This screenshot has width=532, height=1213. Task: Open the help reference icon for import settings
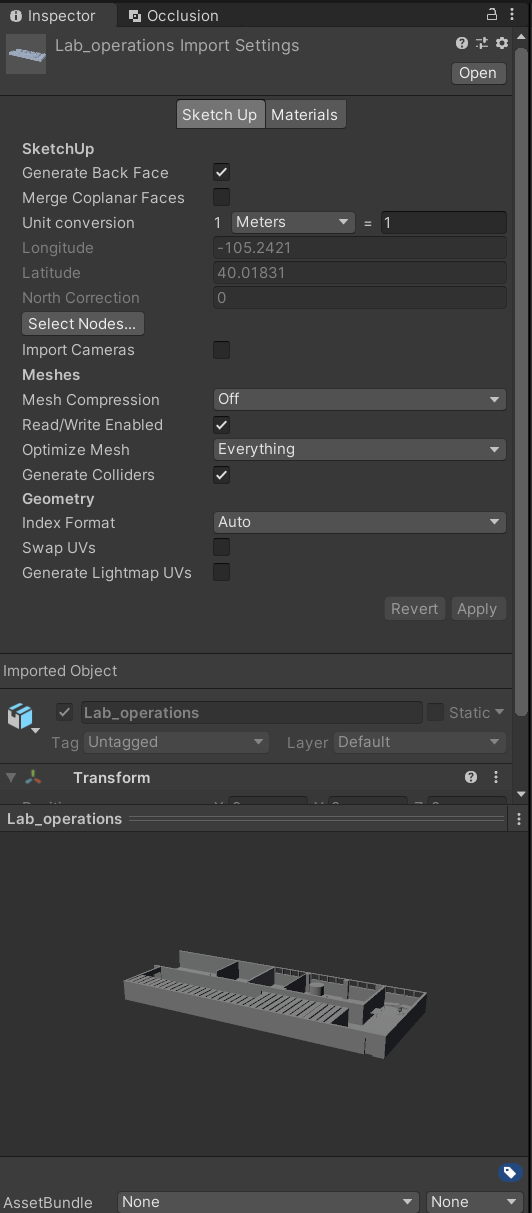pyautogui.click(x=461, y=43)
